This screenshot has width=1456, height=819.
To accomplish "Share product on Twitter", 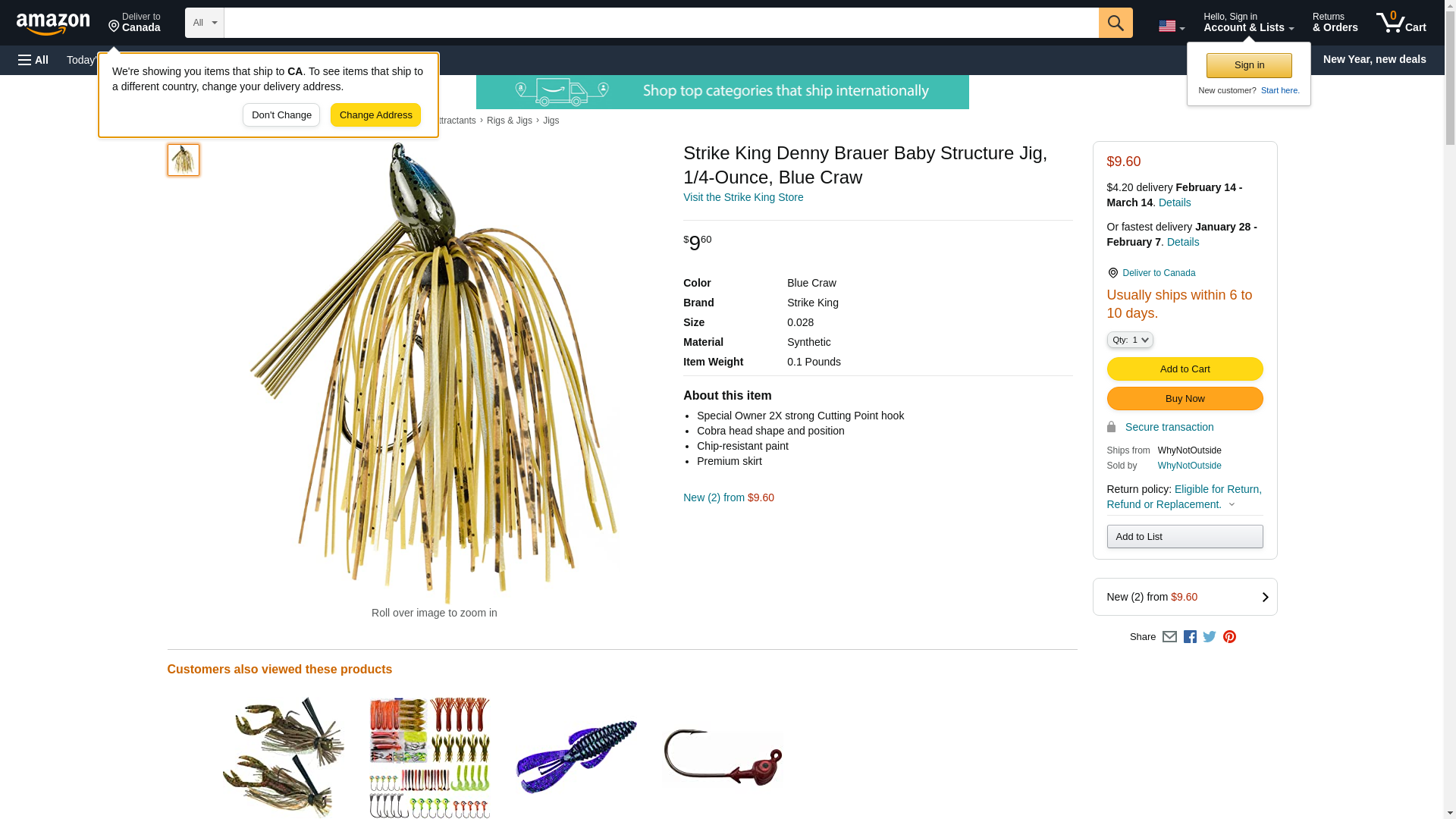I will (1210, 637).
